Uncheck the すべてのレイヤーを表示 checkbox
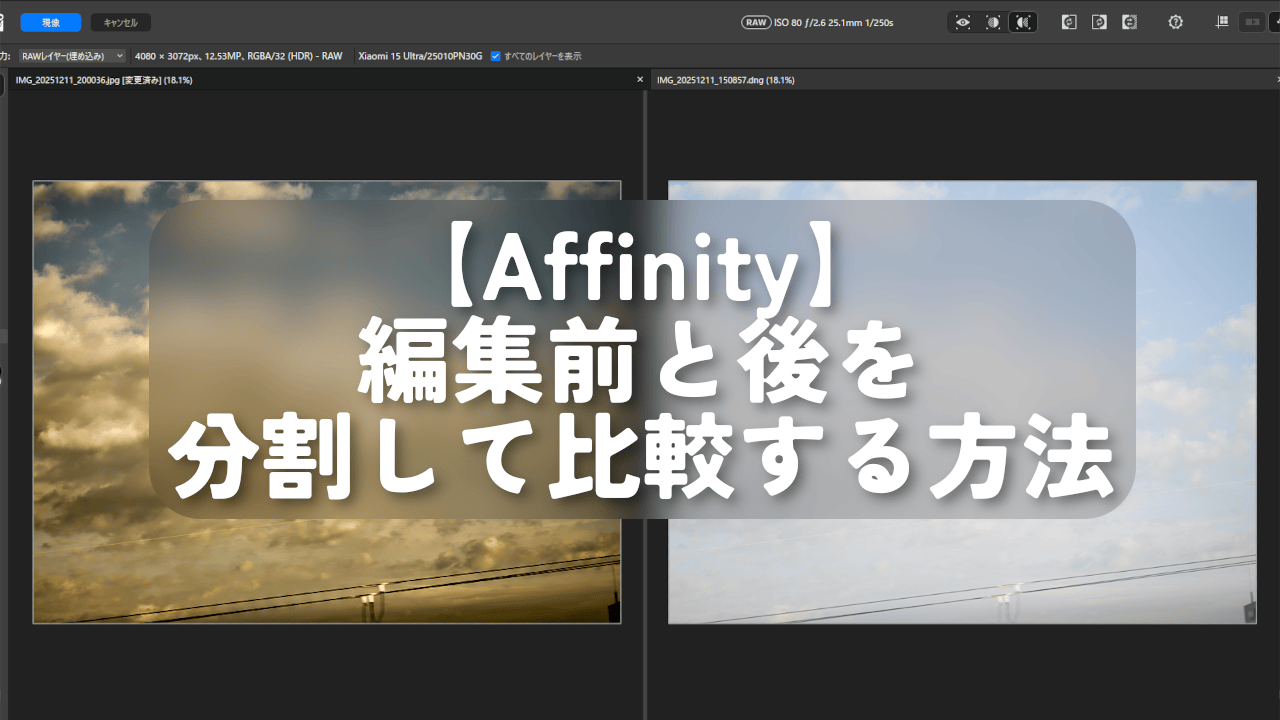The image size is (1280, 720). pos(495,56)
